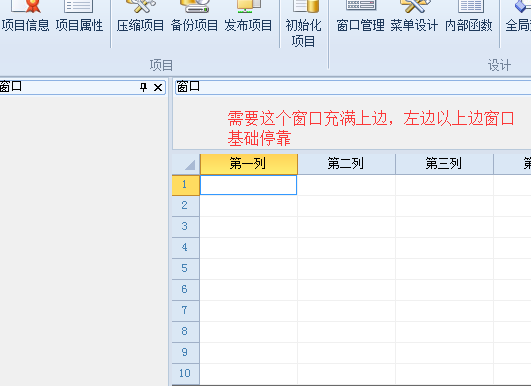Click 初始化项目 button
Viewport: 531px width, 386px height.
303,24
